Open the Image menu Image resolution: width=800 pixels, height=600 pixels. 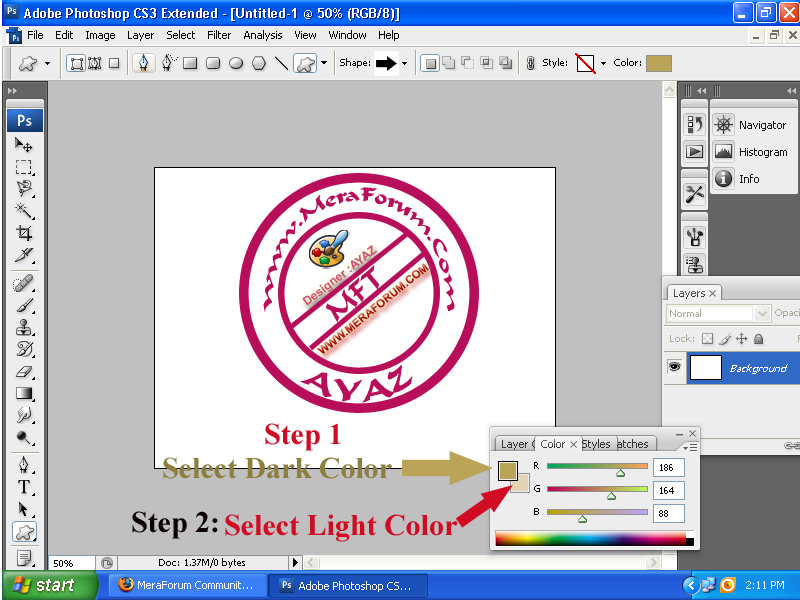100,35
